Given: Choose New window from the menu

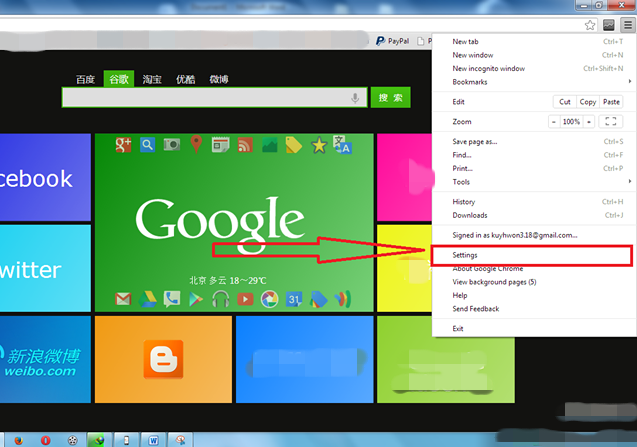Looking at the screenshot, I should 534,55.
